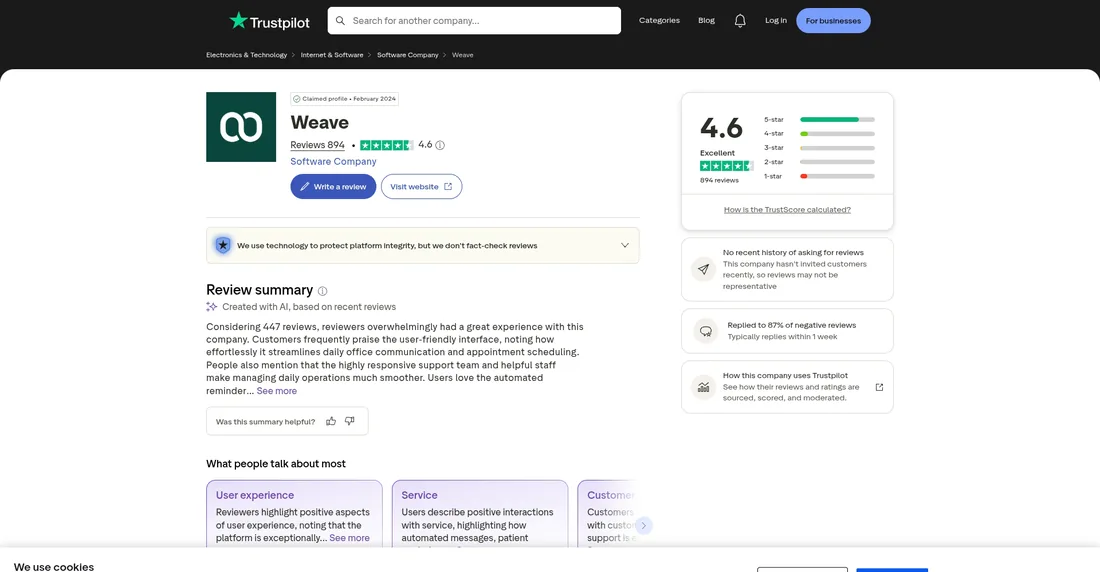Click No recent history of asking for reviews

click(793, 253)
